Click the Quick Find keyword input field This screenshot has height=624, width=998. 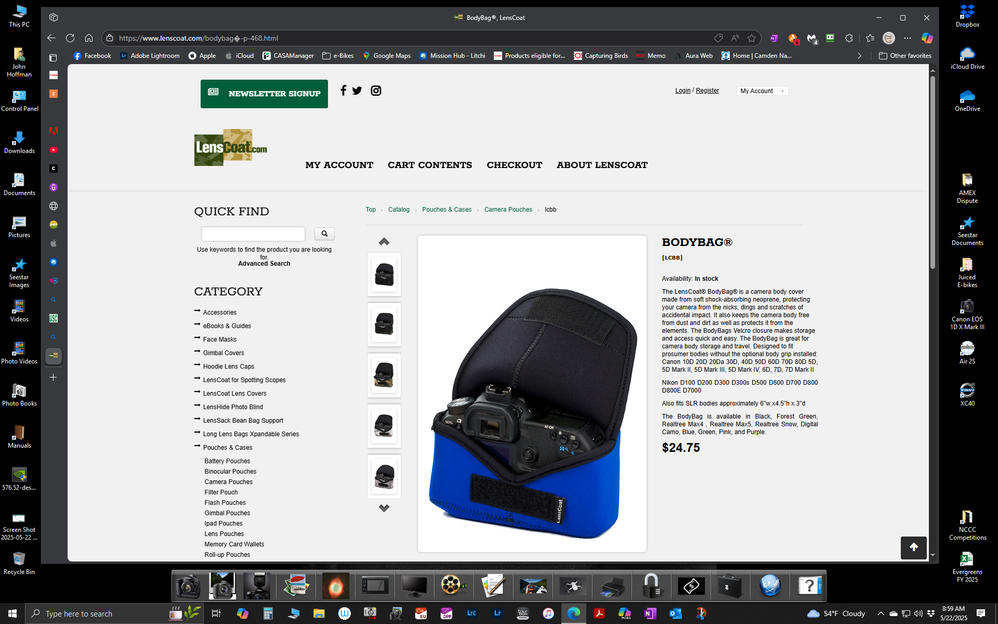[x=253, y=234]
